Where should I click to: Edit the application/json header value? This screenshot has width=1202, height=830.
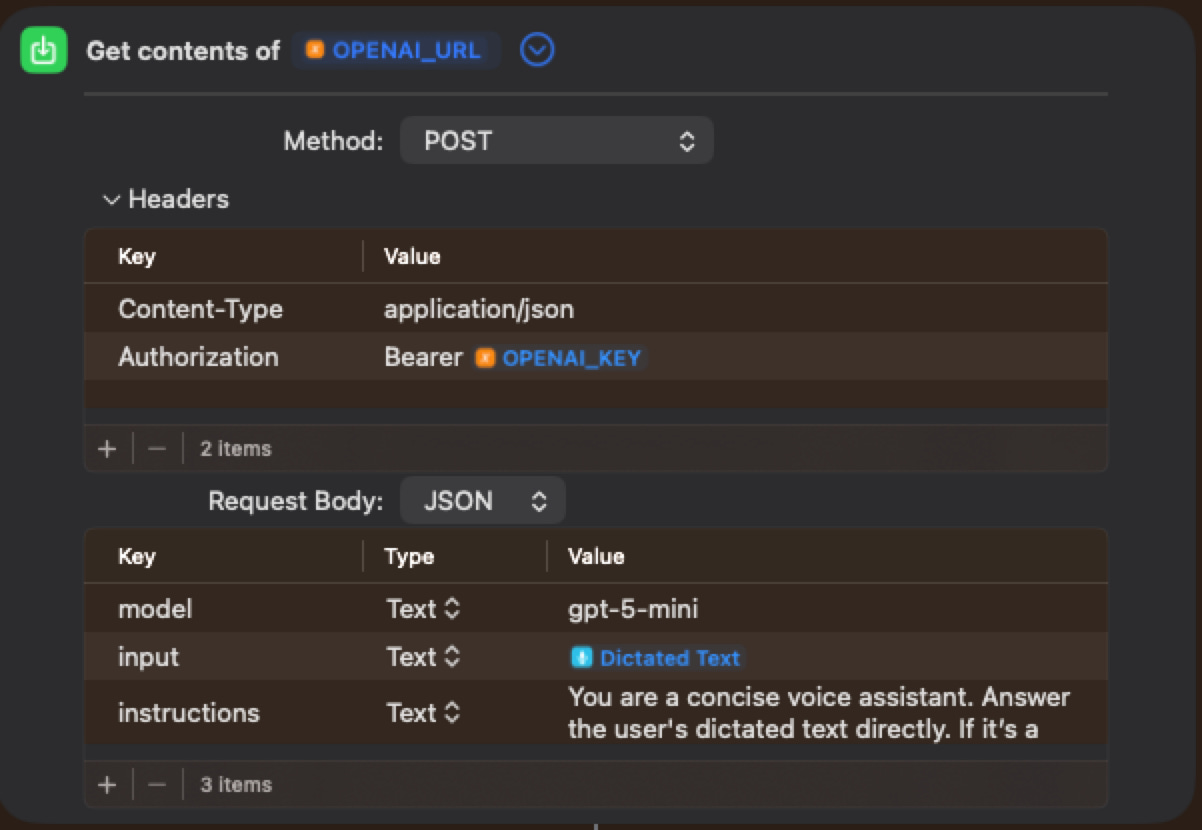click(479, 309)
